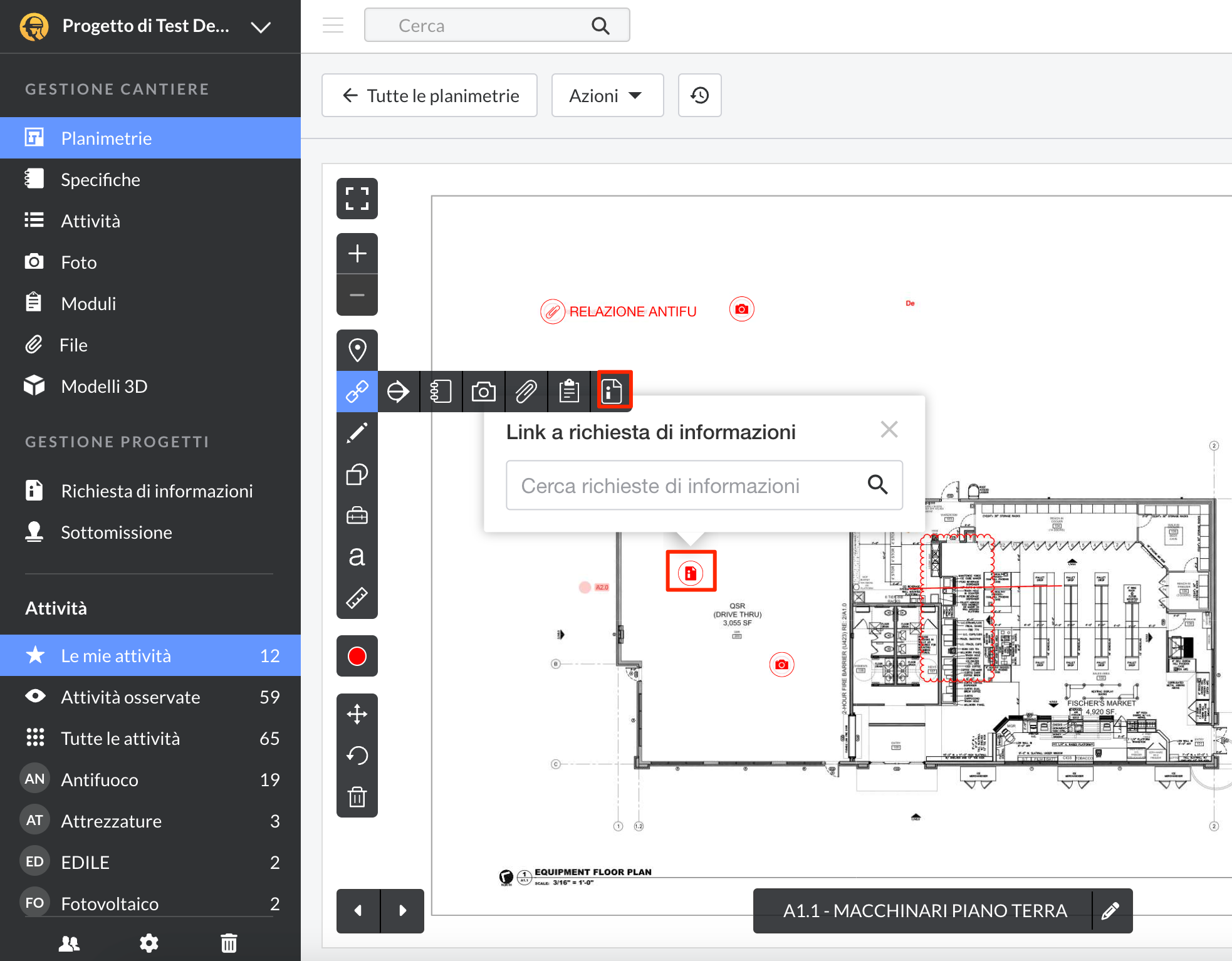Click the search magnifier in top bar
The width and height of the screenshot is (1232, 961).
tap(600, 26)
